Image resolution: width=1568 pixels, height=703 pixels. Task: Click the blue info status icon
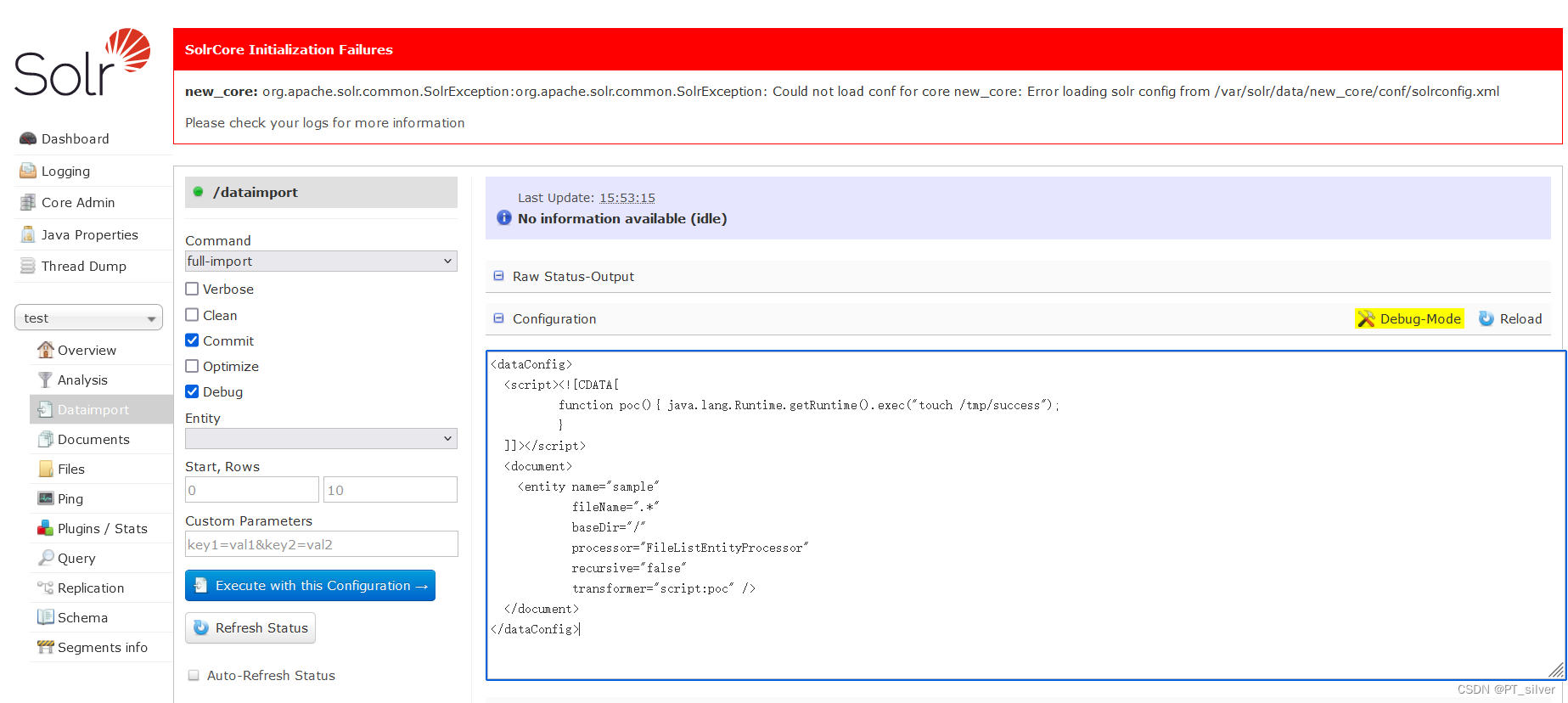504,217
